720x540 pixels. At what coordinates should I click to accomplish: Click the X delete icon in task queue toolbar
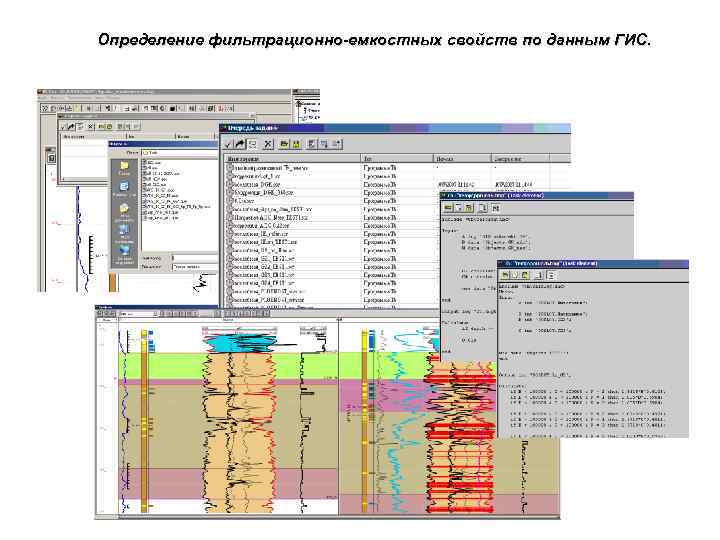tap(268, 144)
